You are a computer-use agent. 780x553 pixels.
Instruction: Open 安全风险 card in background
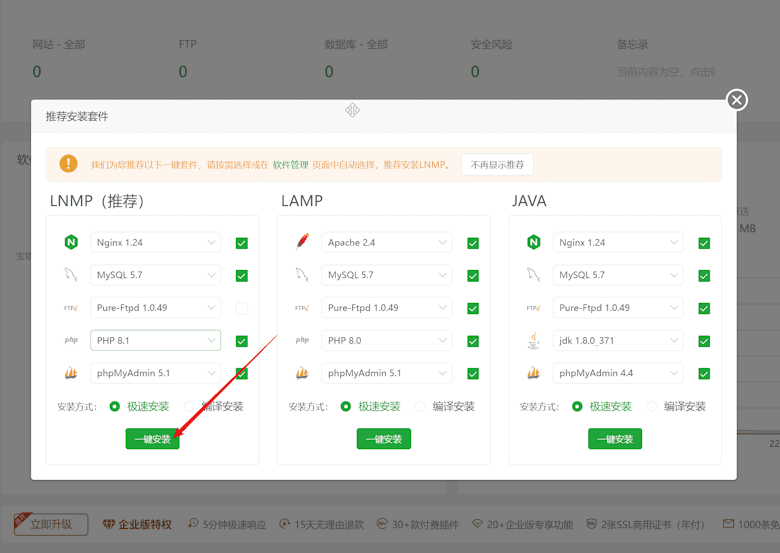coord(519,60)
